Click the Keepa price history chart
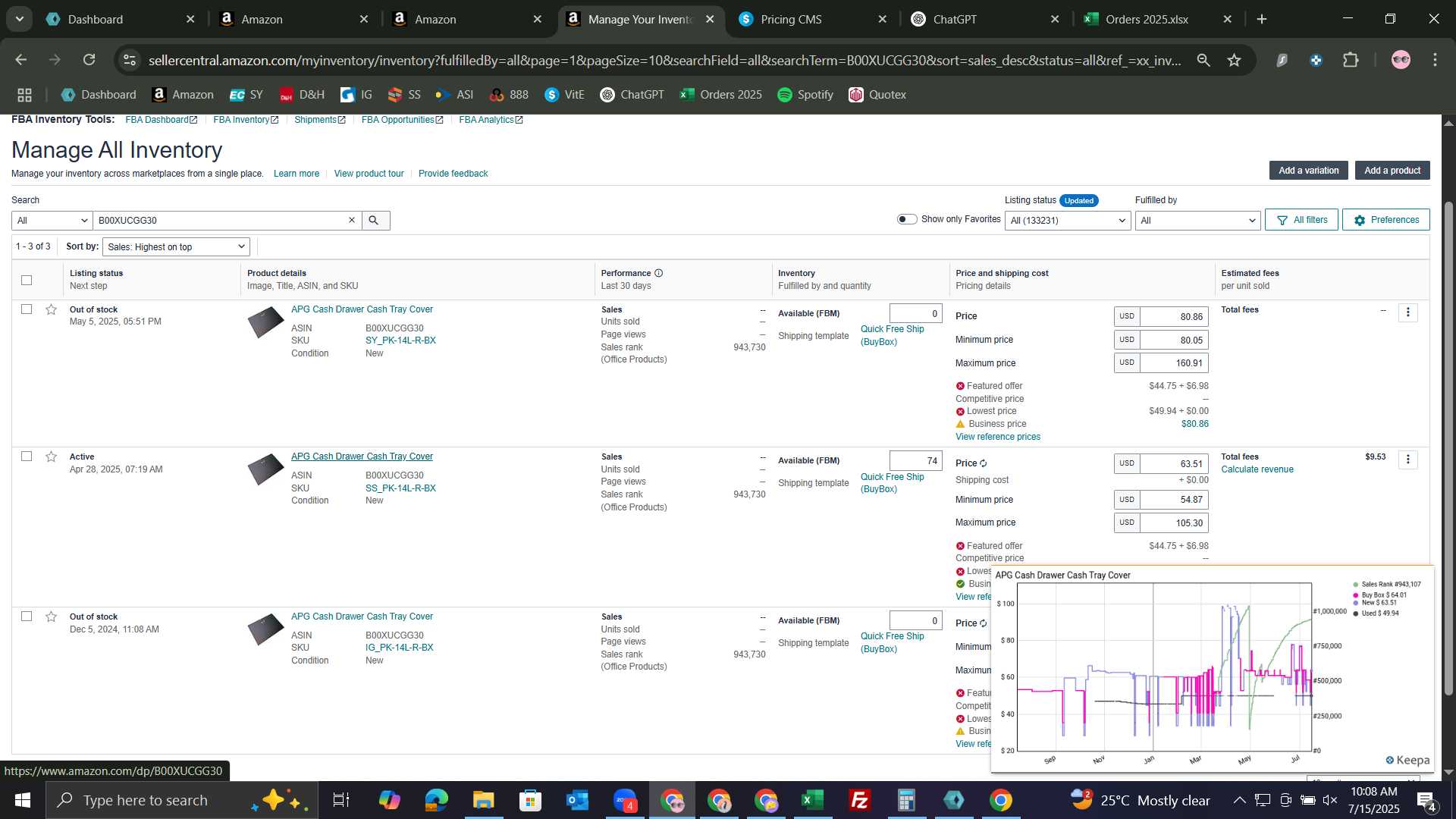This screenshot has height=819, width=1456. click(x=1212, y=669)
